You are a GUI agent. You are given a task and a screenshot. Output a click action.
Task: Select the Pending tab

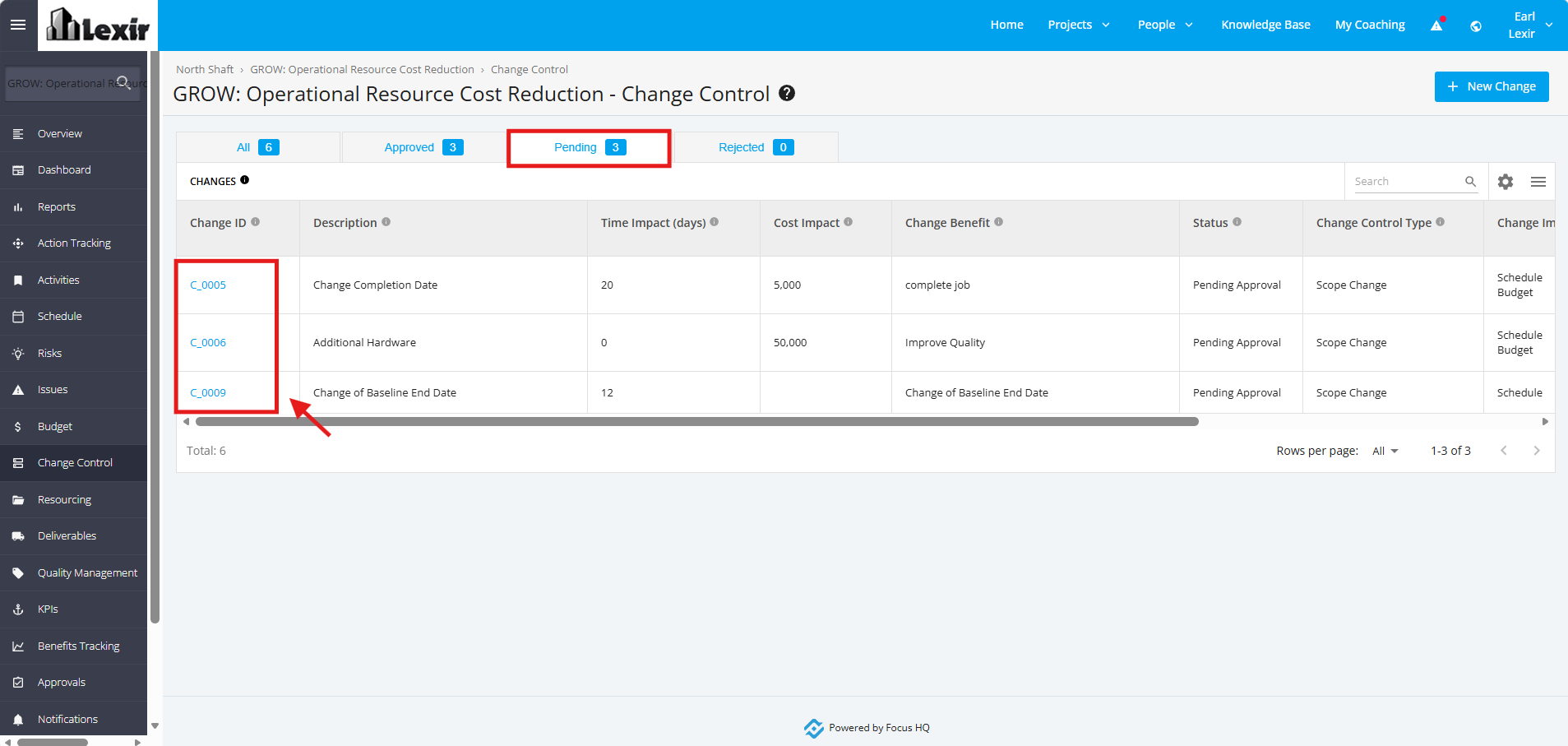pos(590,147)
